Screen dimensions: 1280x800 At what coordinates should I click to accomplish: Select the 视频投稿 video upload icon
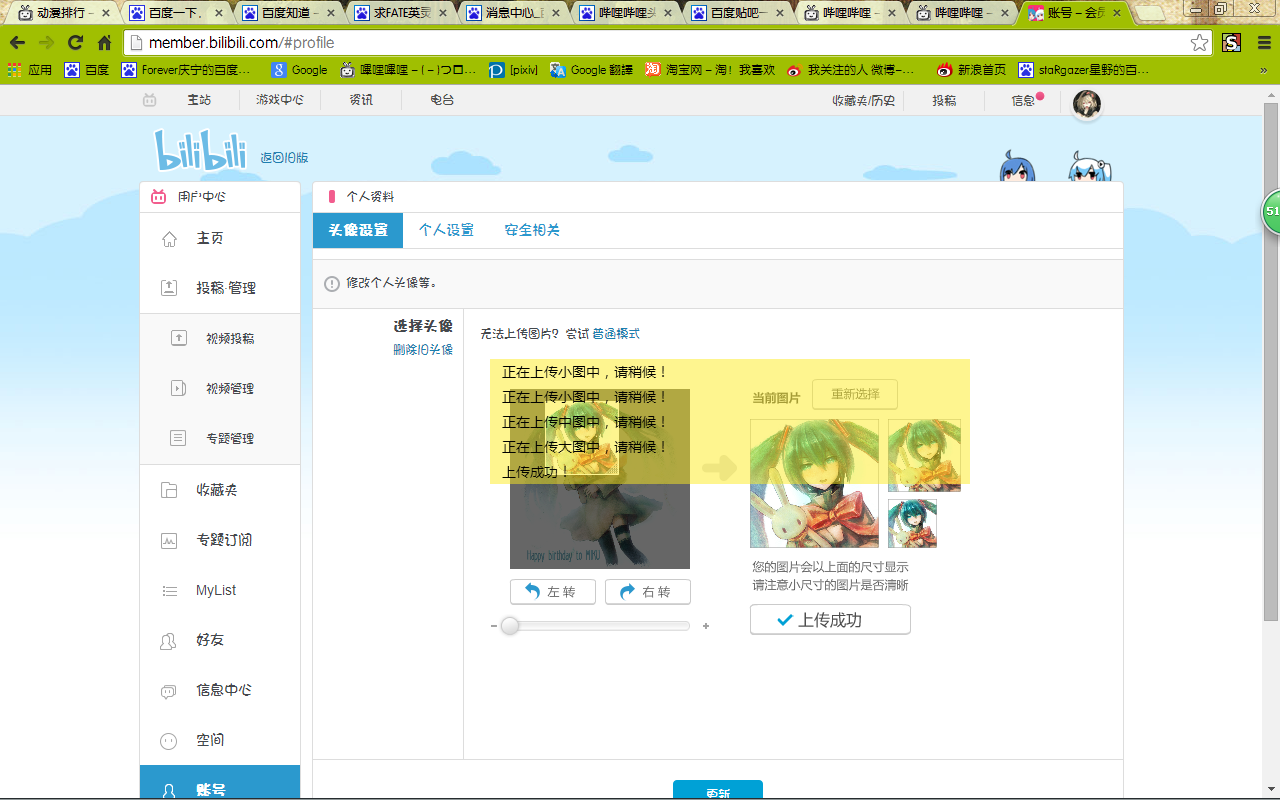point(177,338)
